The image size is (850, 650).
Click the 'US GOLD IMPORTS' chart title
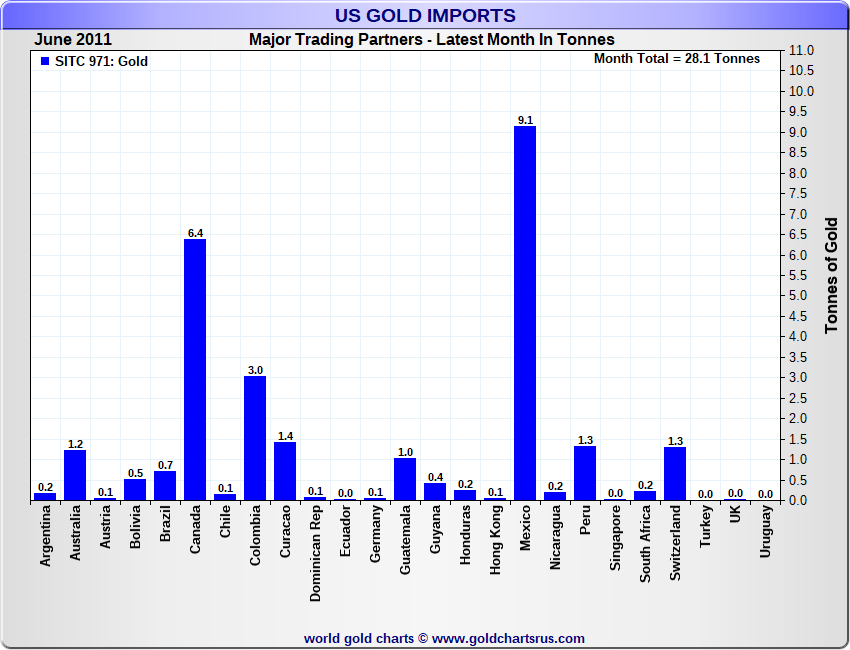pyautogui.click(x=425, y=15)
